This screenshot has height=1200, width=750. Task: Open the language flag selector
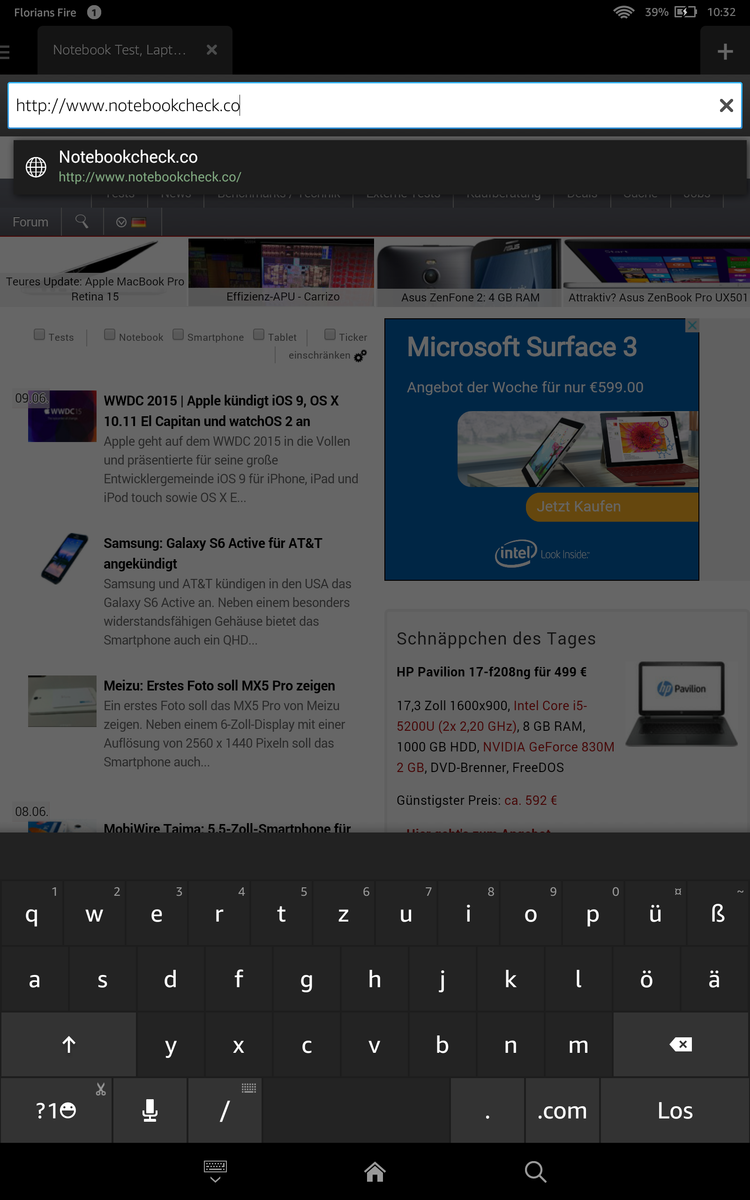[131, 222]
